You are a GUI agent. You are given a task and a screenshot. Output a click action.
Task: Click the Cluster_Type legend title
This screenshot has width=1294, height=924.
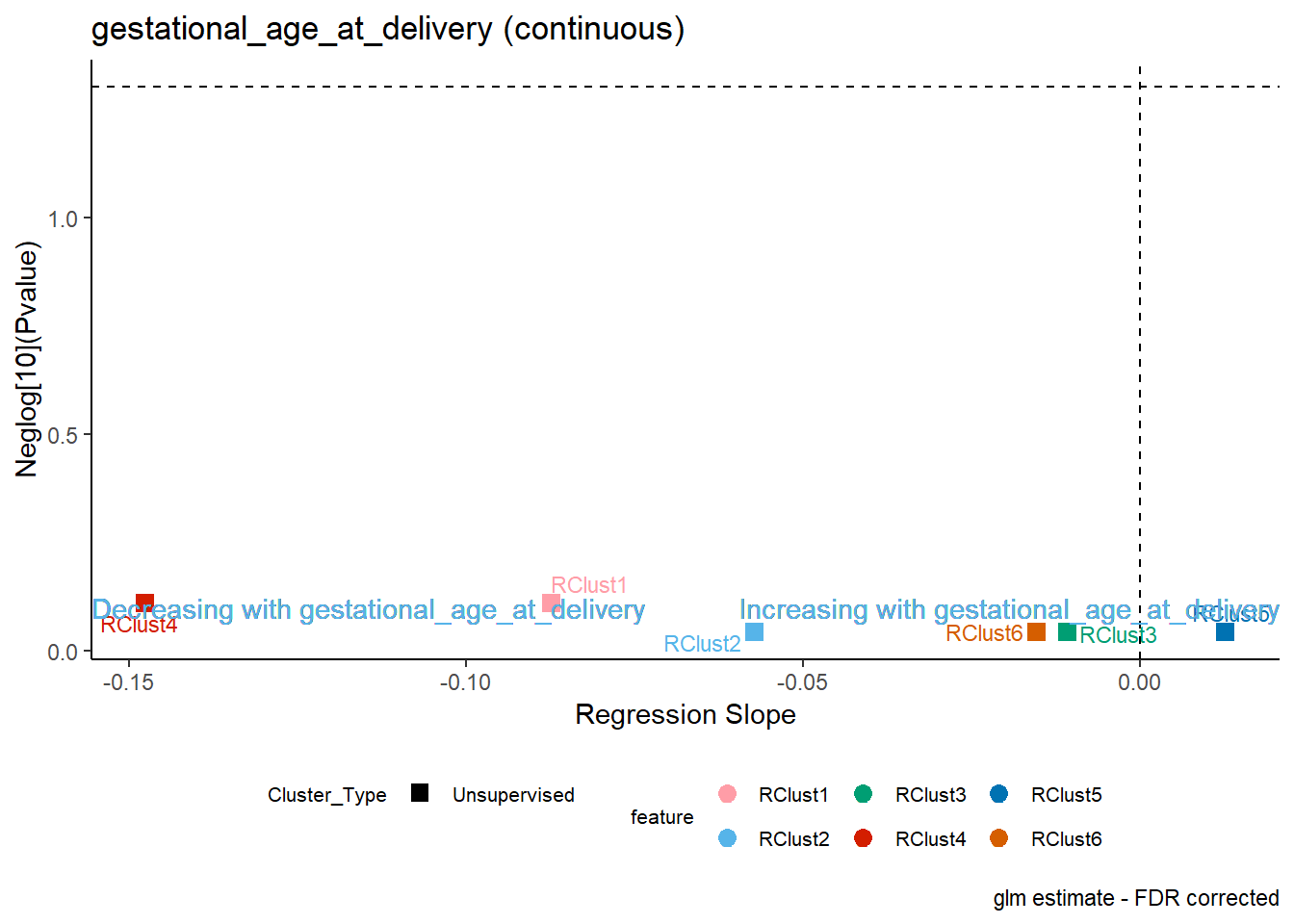coord(327,795)
